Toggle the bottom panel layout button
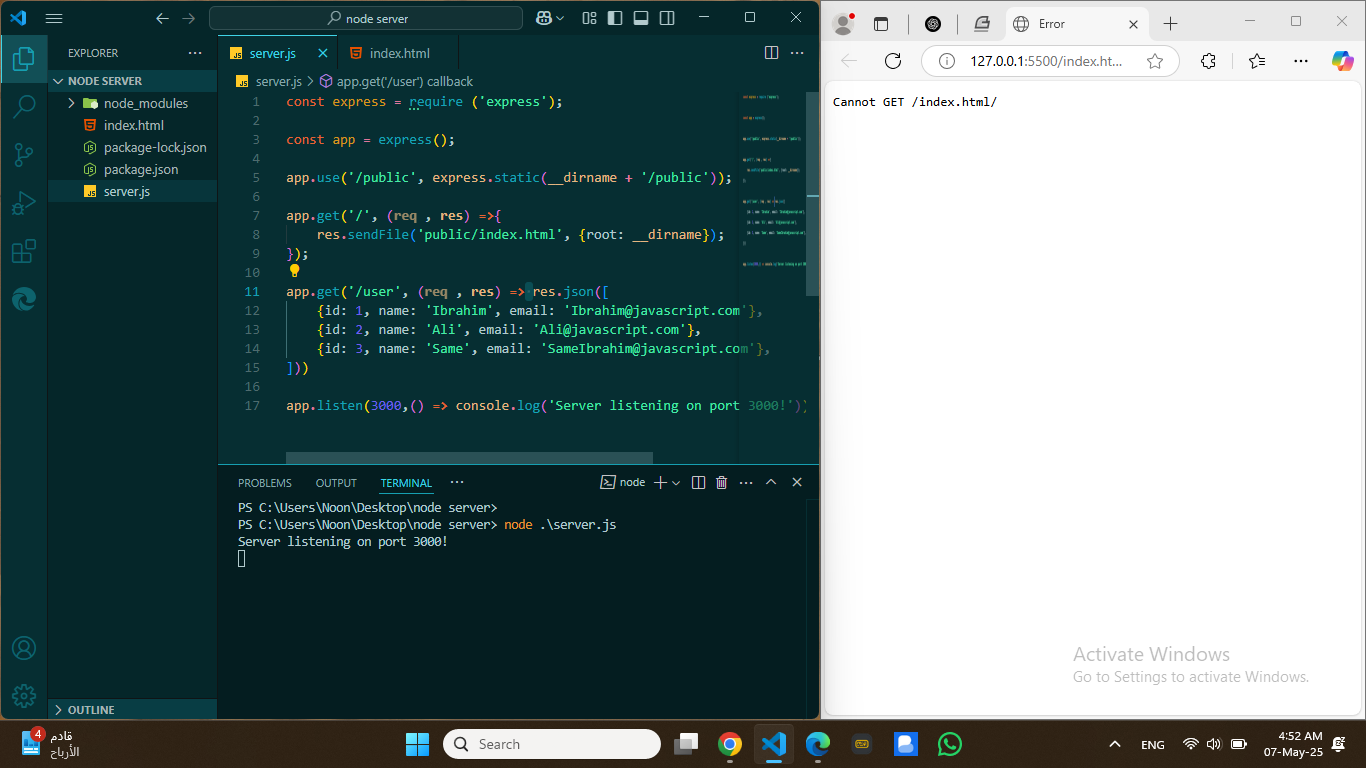Screen dimensions: 1366x768 point(641,18)
